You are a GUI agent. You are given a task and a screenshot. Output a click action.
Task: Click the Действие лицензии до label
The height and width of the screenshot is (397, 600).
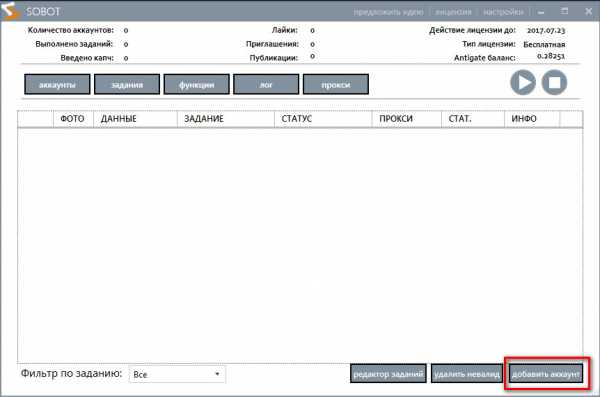[x=473, y=30]
